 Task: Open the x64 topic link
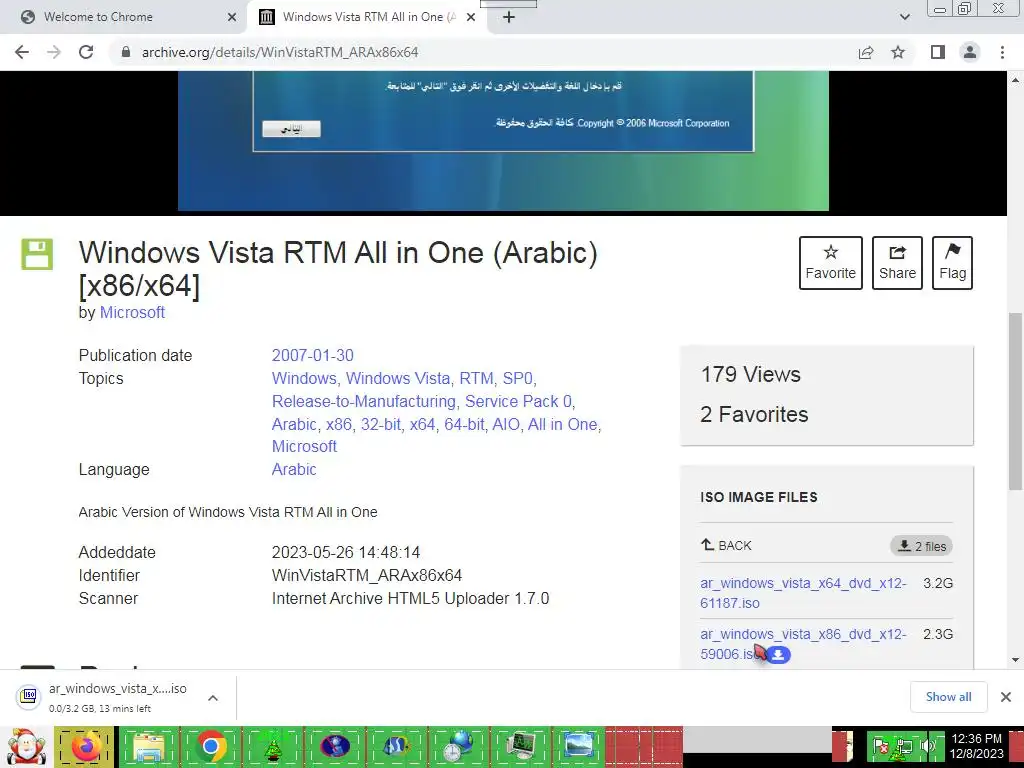(423, 424)
